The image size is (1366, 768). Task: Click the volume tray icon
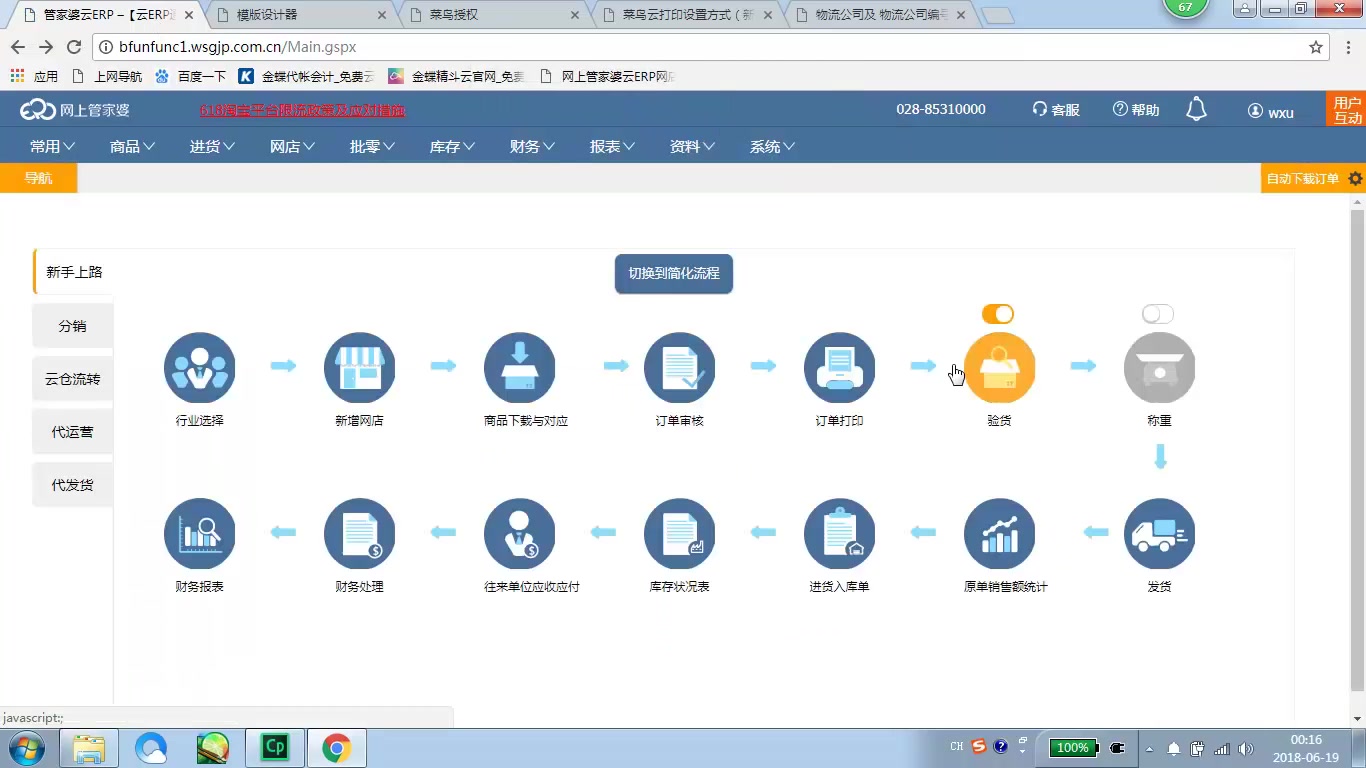point(1245,748)
